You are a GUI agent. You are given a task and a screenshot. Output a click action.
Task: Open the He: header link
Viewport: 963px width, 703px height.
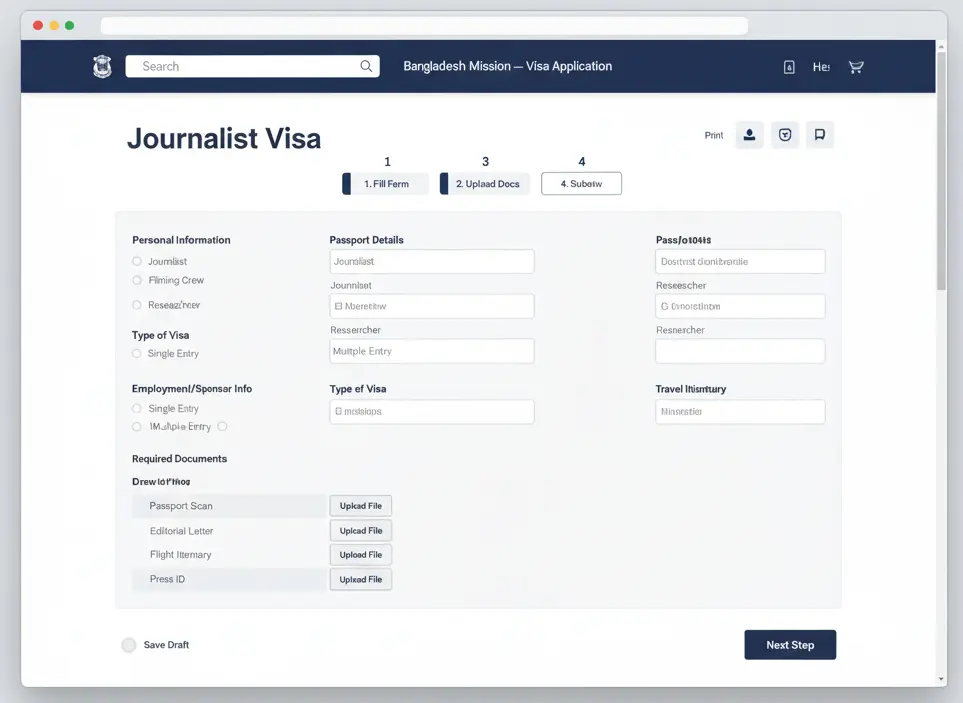821,67
